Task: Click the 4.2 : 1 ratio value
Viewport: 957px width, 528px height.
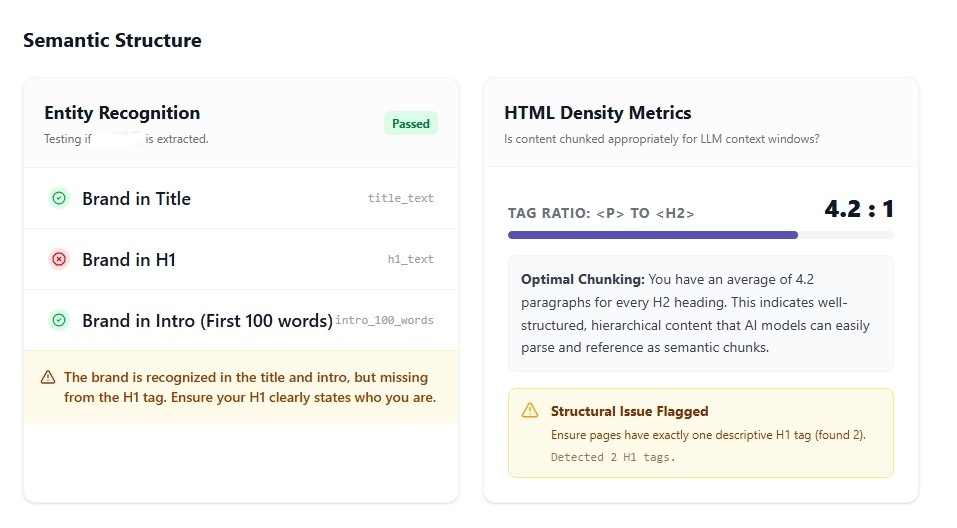Action: (859, 209)
